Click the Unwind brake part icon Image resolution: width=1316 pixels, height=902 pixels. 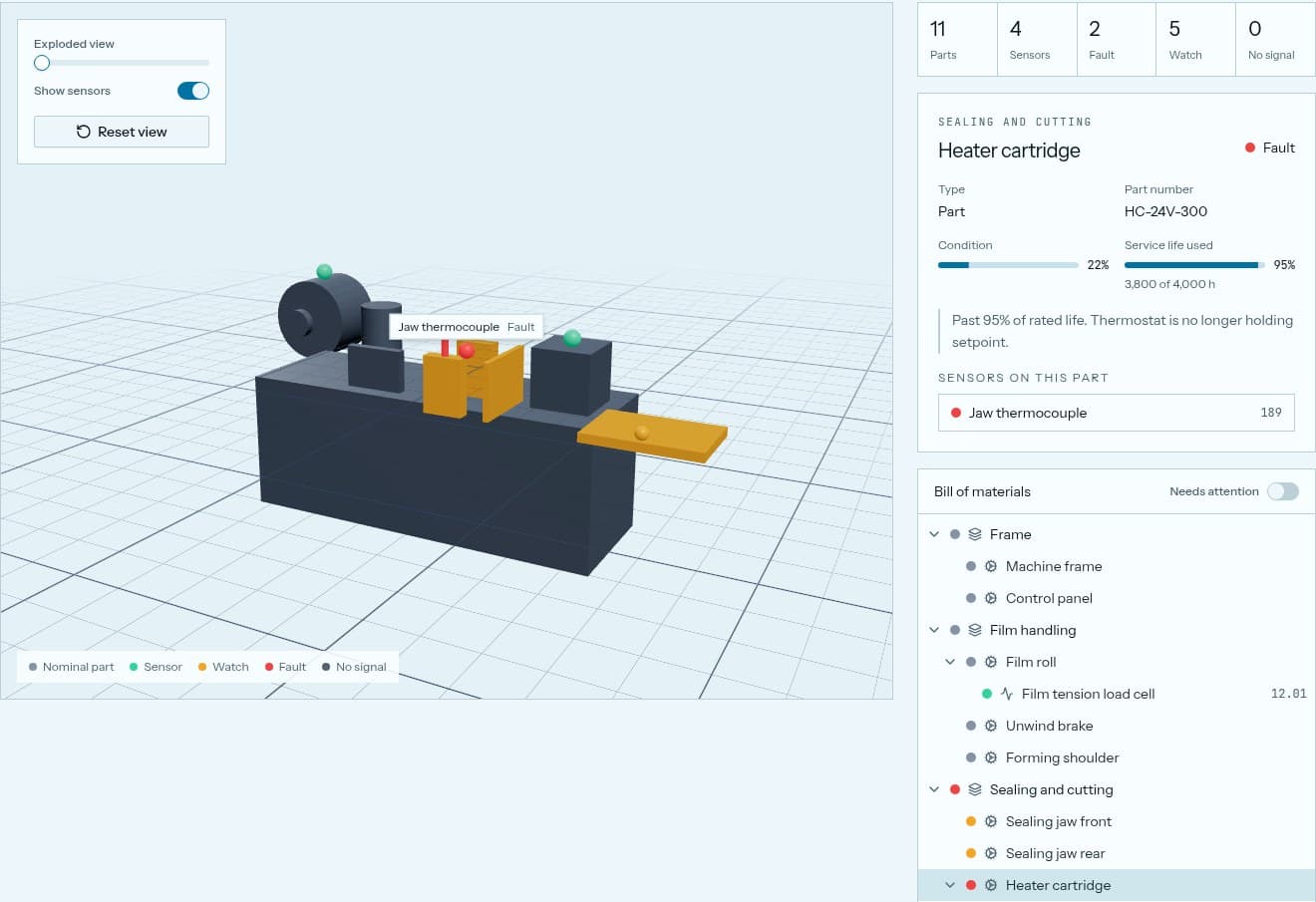tap(991, 726)
